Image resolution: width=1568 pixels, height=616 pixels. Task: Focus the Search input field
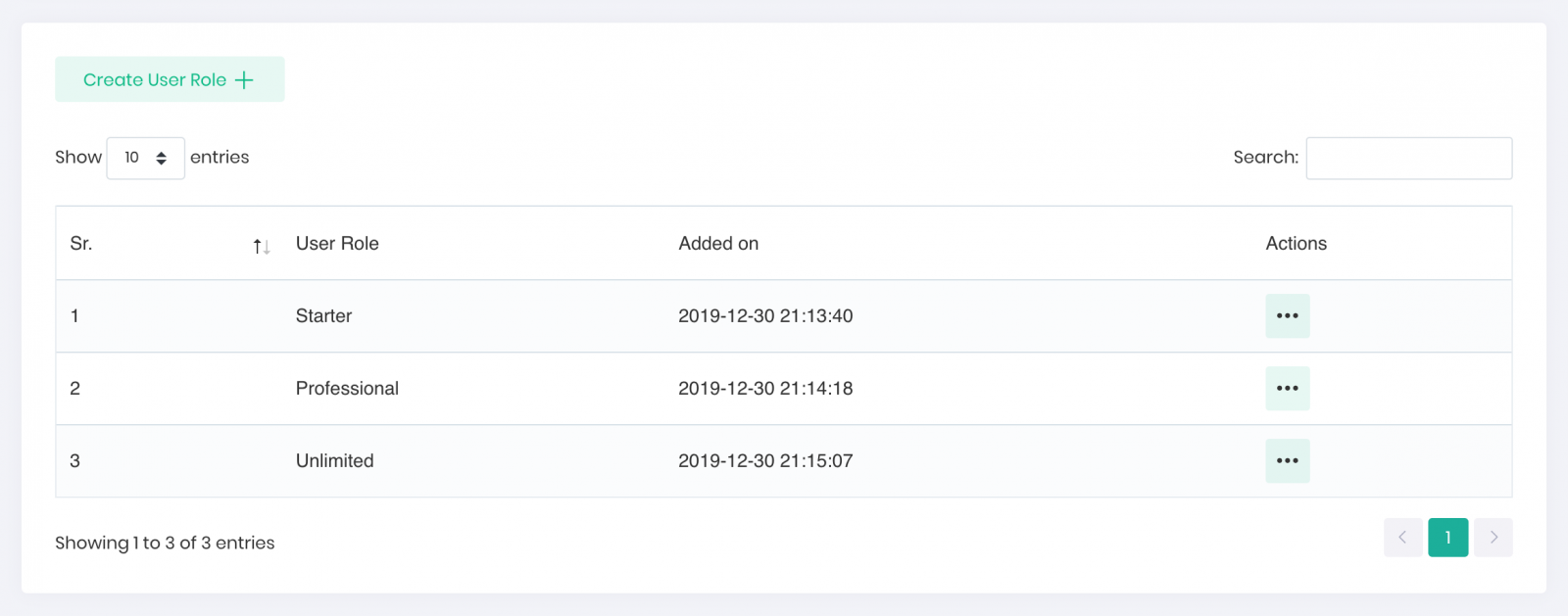pos(1408,158)
